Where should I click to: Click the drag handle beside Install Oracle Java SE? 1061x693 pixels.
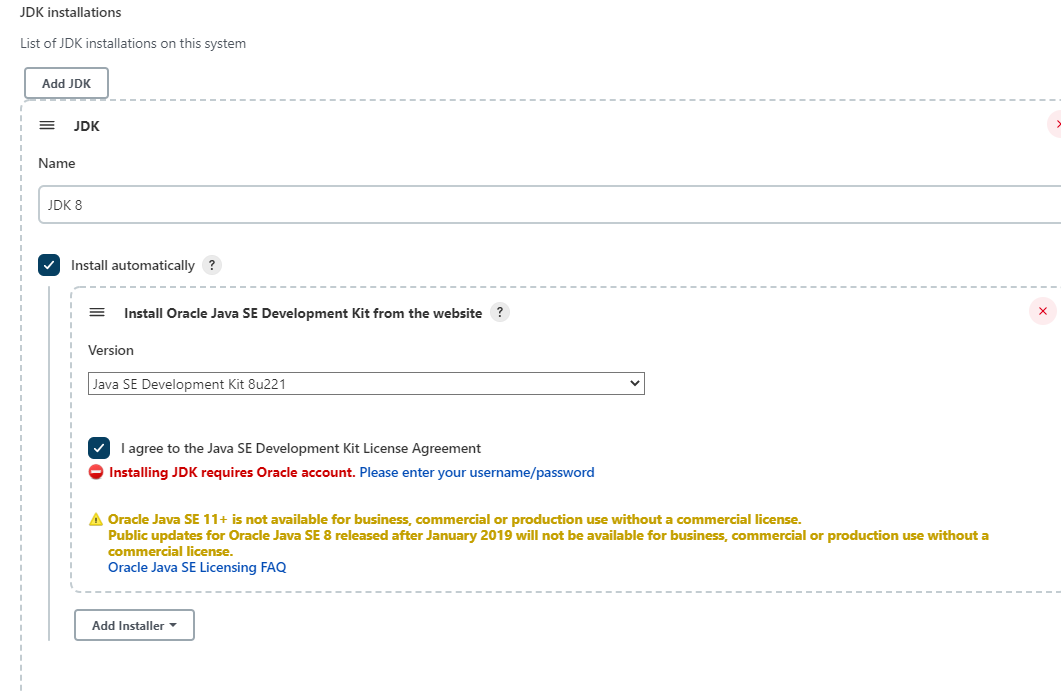[x=97, y=312]
